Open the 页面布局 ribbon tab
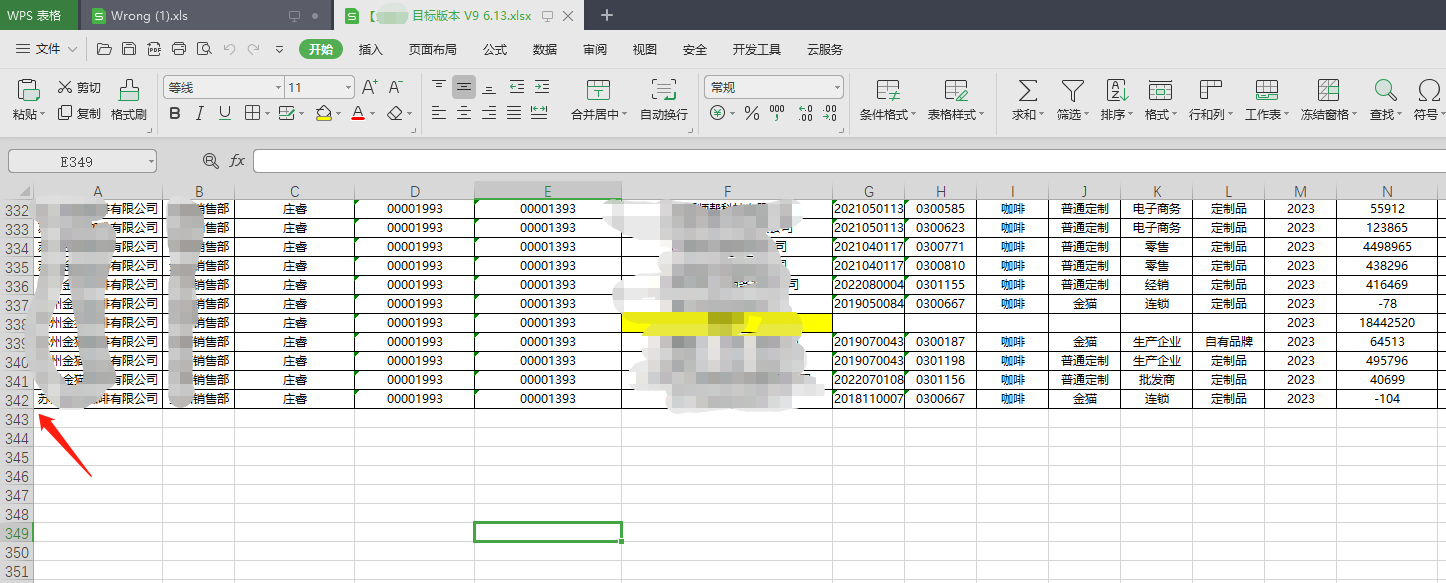 tap(433, 49)
